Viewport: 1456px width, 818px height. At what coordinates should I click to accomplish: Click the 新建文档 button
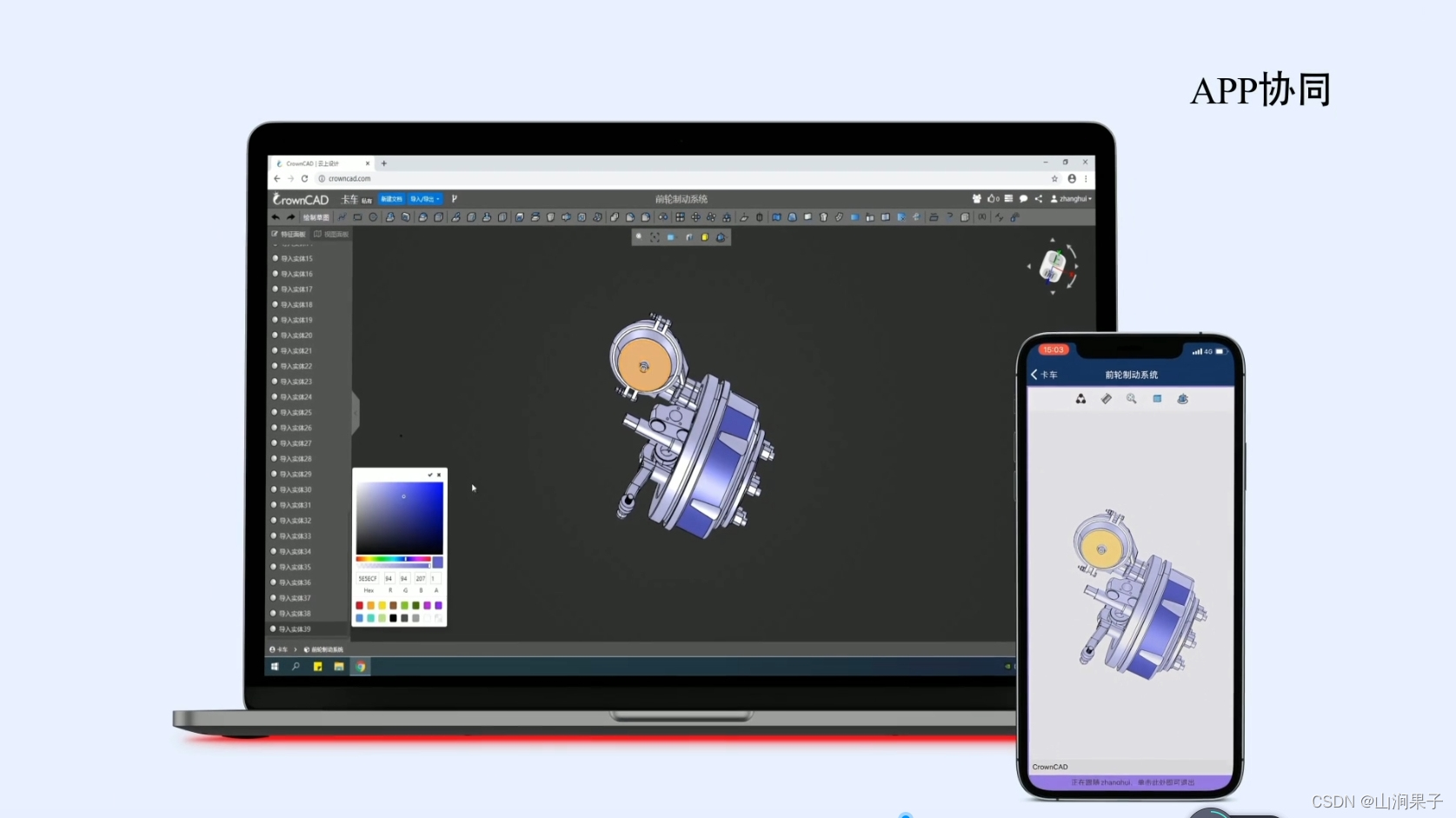pyautogui.click(x=391, y=199)
